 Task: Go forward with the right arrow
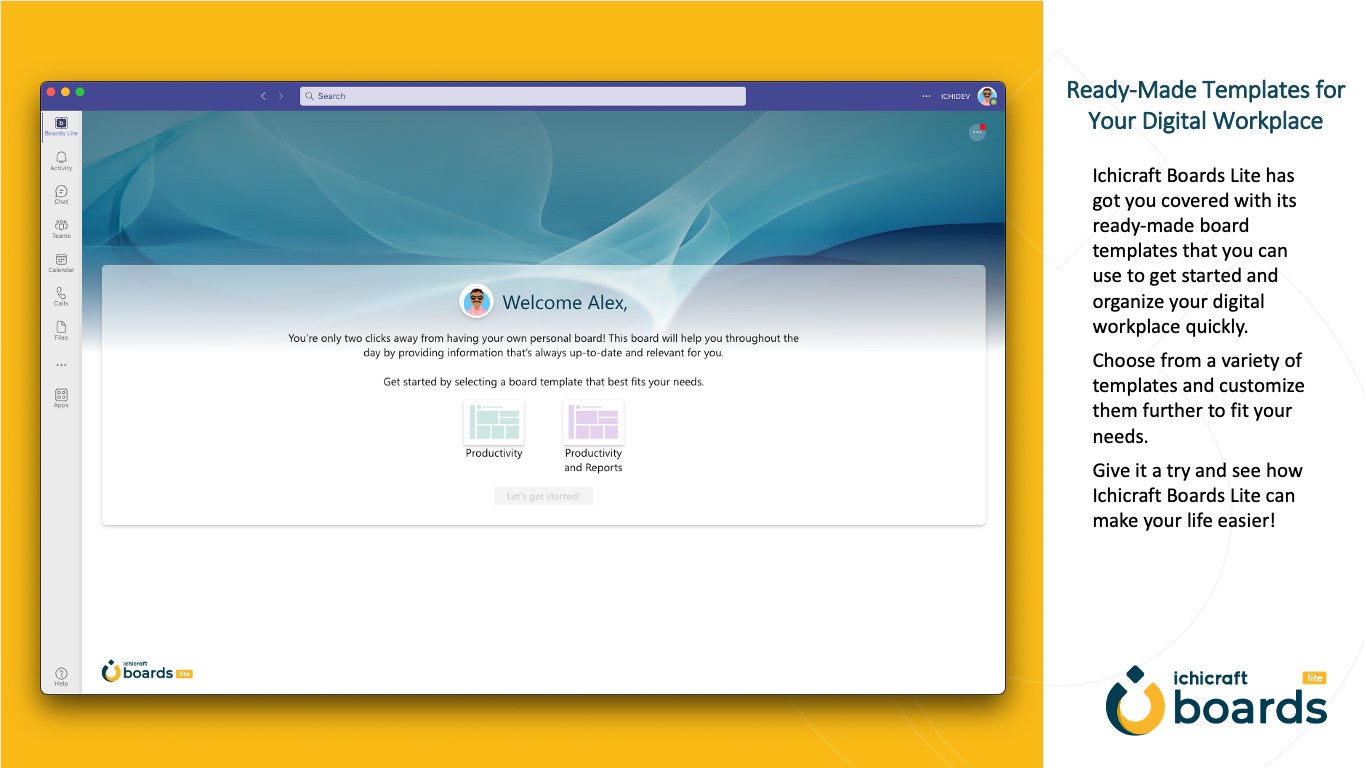point(281,96)
